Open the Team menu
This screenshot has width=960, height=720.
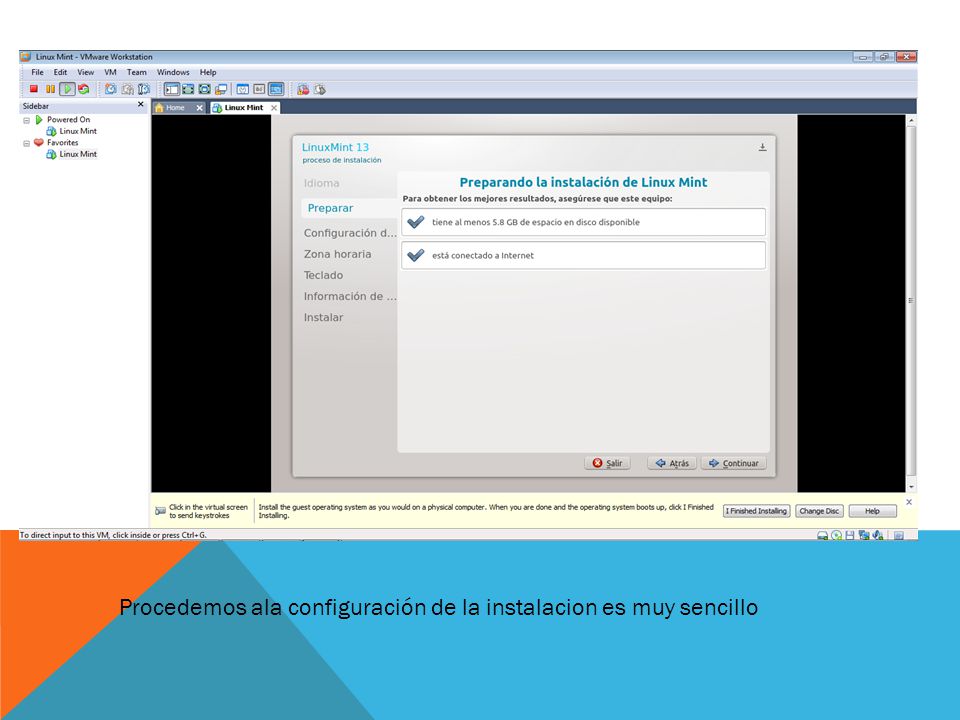pos(137,72)
